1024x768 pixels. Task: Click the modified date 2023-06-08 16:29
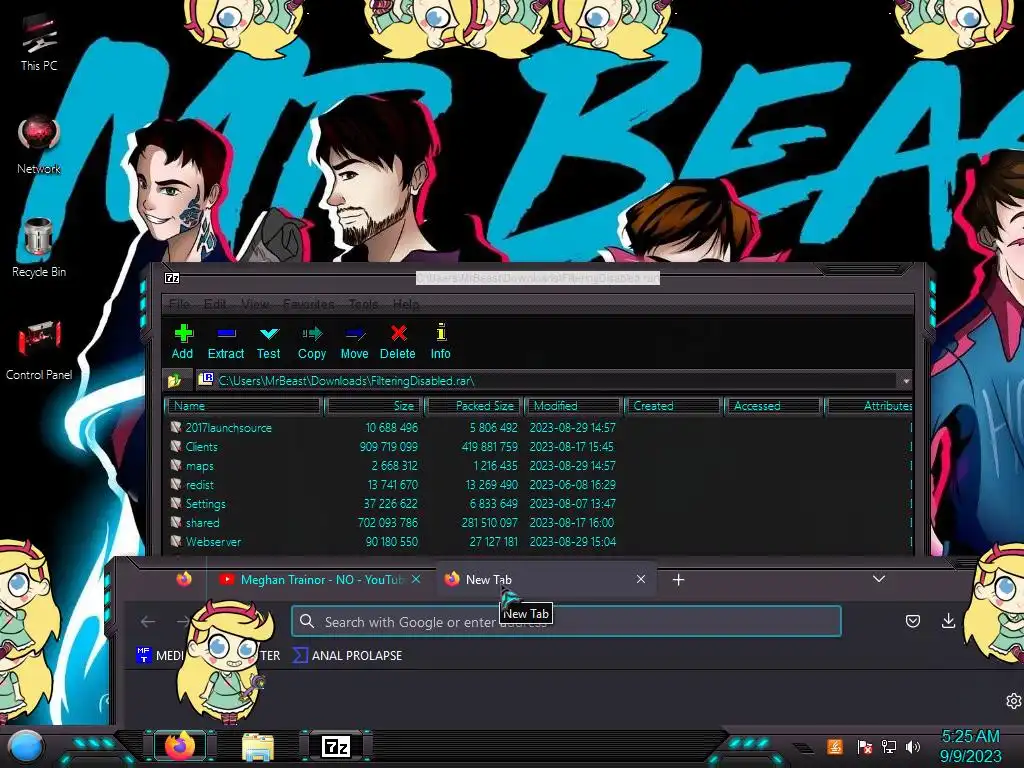(573, 485)
